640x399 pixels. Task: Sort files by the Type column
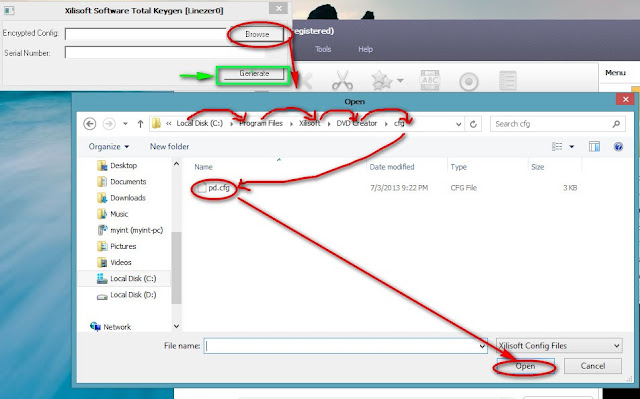pos(458,167)
